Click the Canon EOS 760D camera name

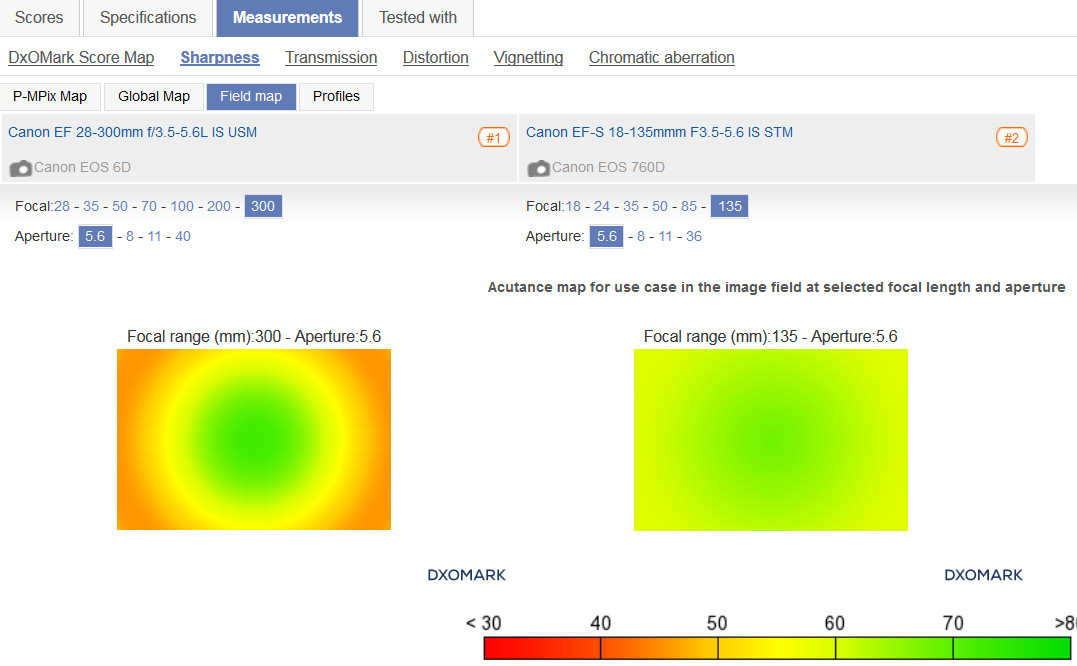tap(609, 168)
